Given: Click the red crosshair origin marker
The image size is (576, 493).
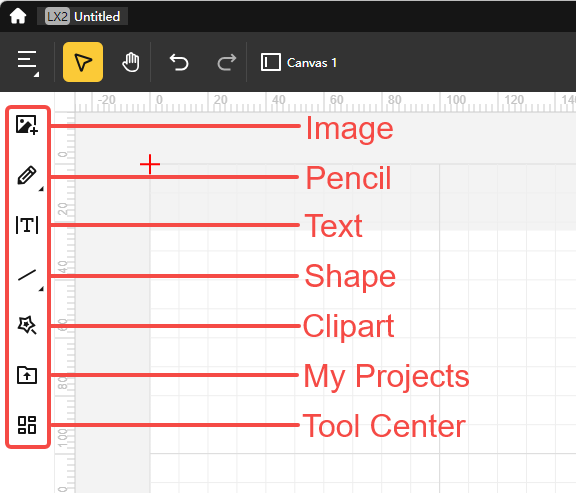Looking at the screenshot, I should point(150,164).
